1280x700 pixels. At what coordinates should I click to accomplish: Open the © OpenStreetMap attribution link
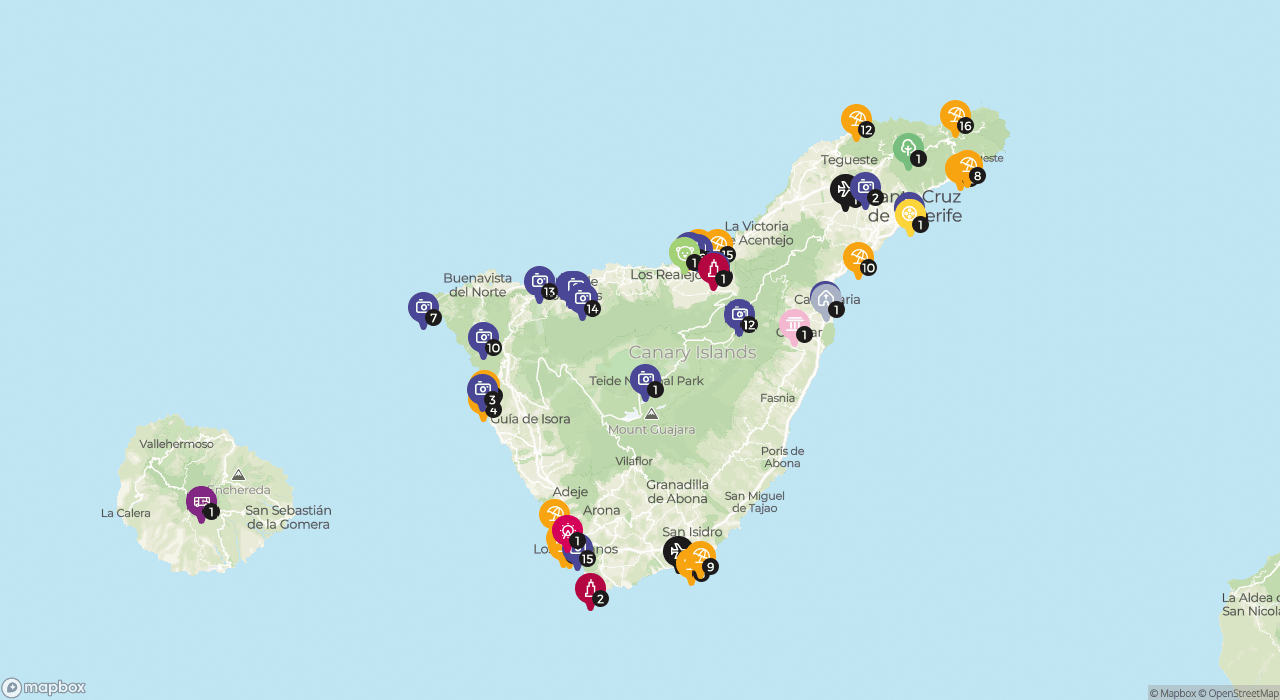[1242, 693]
